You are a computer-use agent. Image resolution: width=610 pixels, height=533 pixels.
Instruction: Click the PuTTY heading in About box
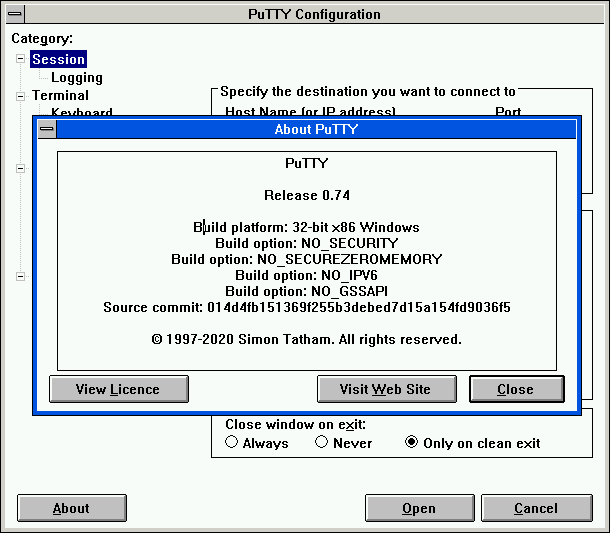pos(307,163)
